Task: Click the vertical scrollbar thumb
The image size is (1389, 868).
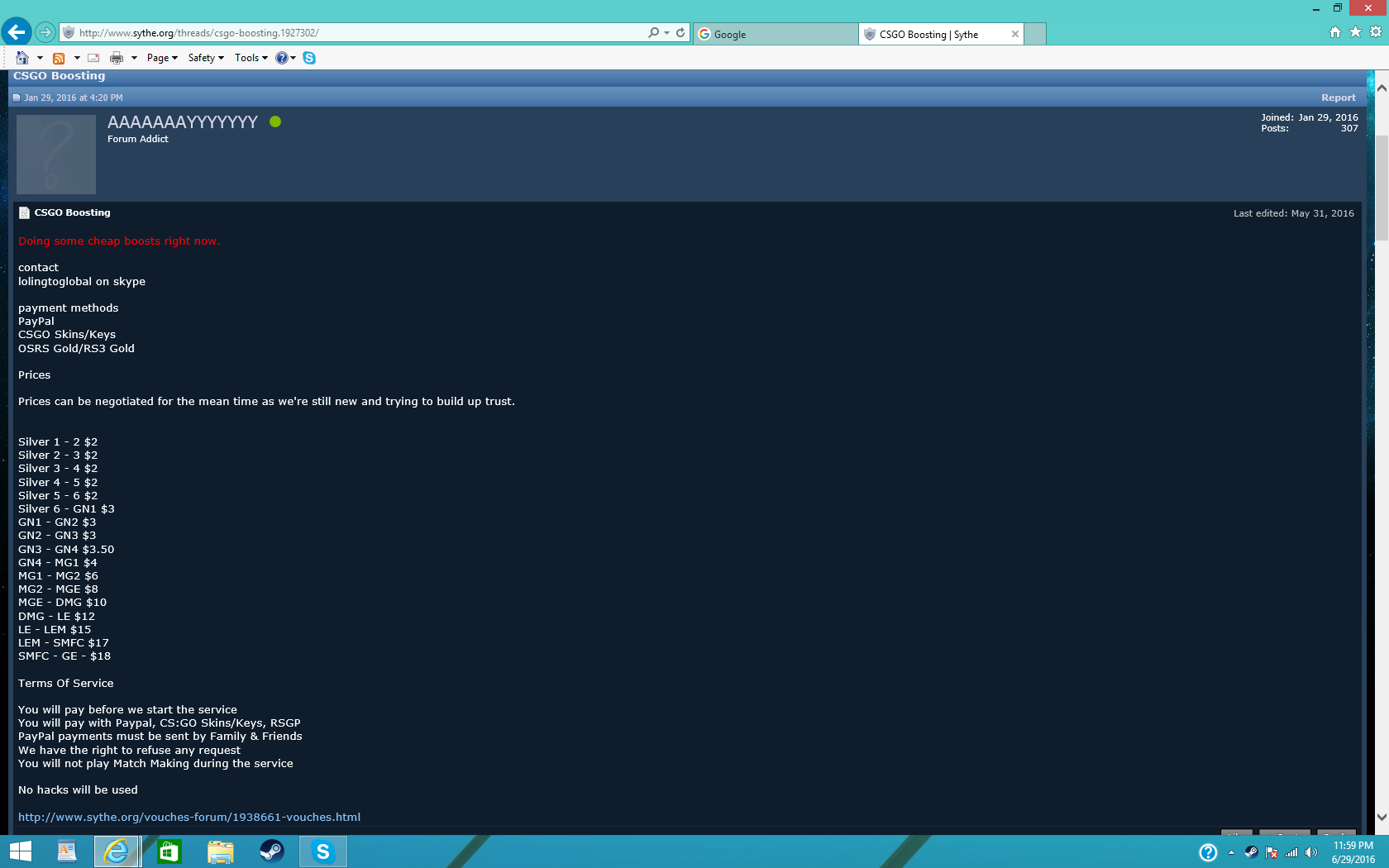Action: pos(1382,188)
